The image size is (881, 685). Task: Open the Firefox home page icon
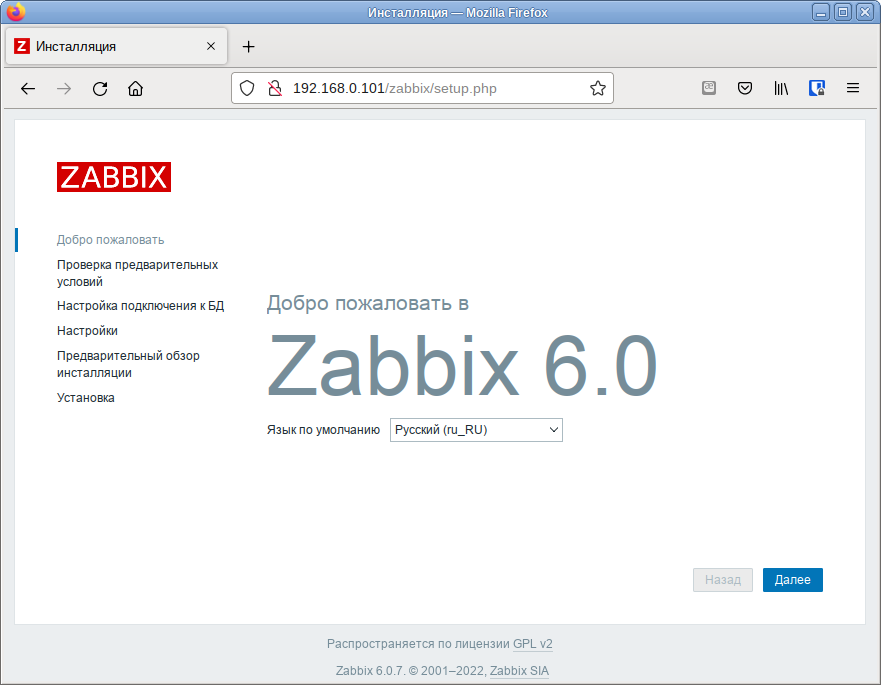click(135, 88)
